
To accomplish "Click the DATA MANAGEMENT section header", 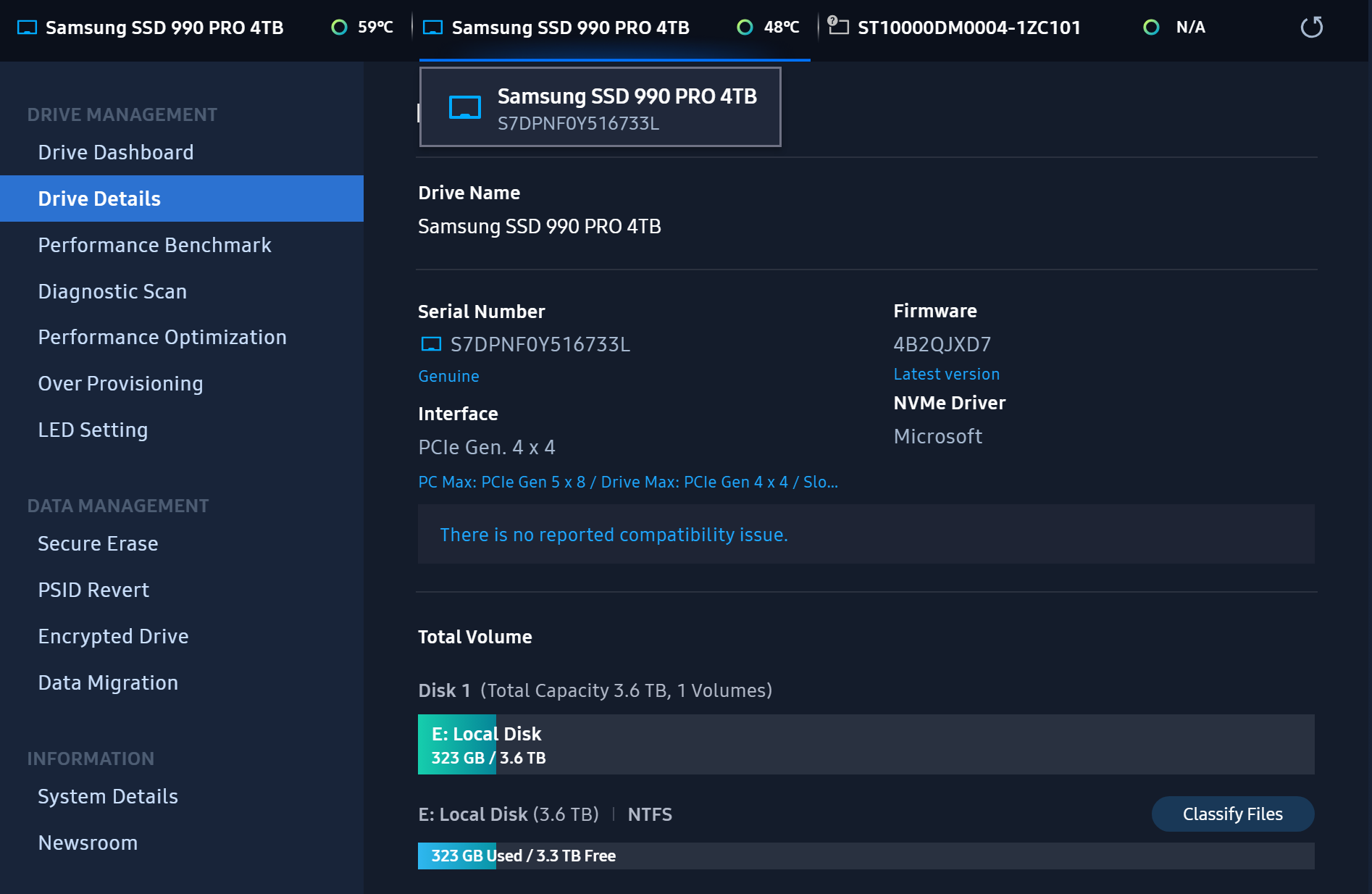I will coord(117,506).
